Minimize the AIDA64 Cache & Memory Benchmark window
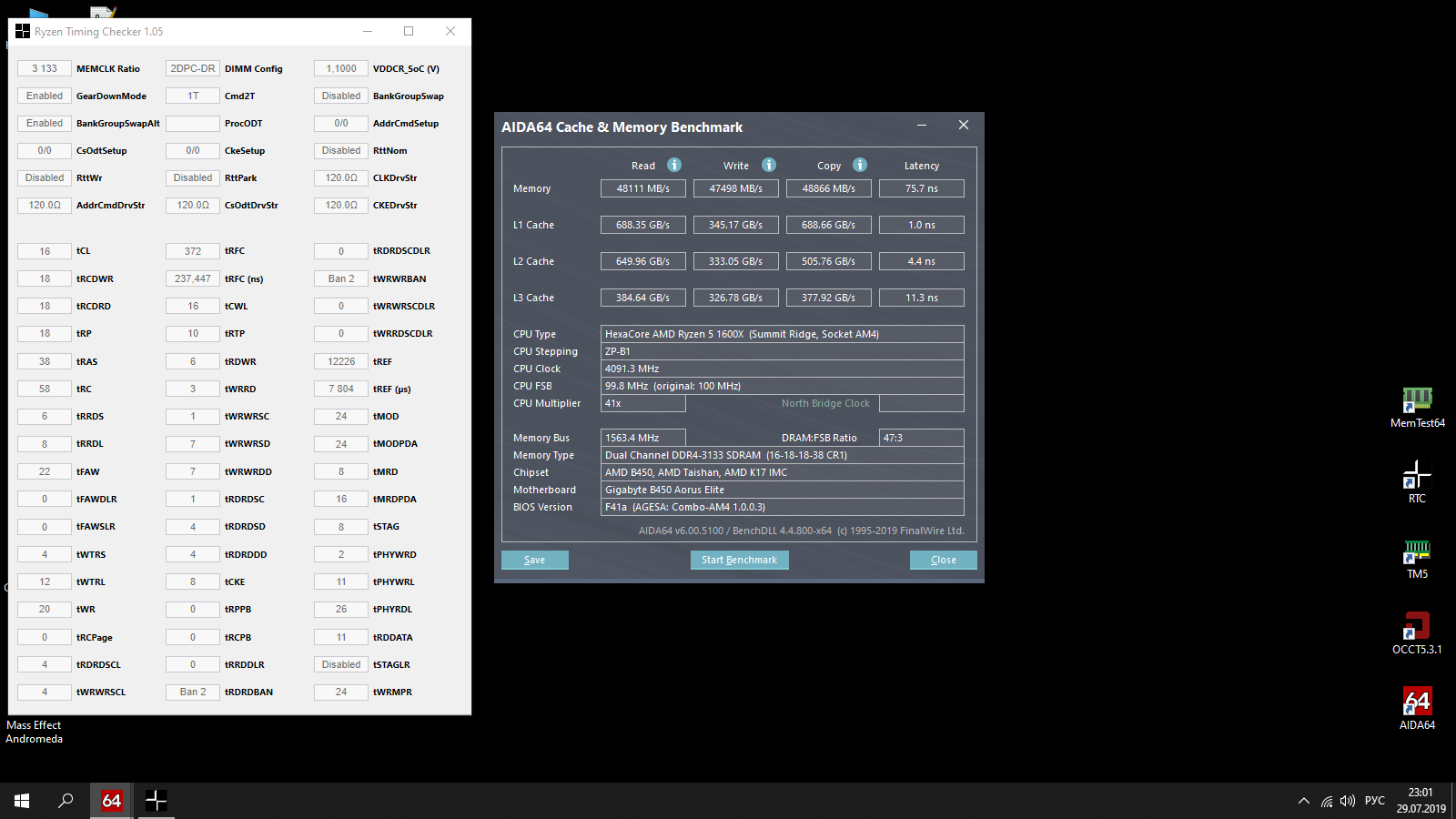The image size is (1456, 819). 922,126
